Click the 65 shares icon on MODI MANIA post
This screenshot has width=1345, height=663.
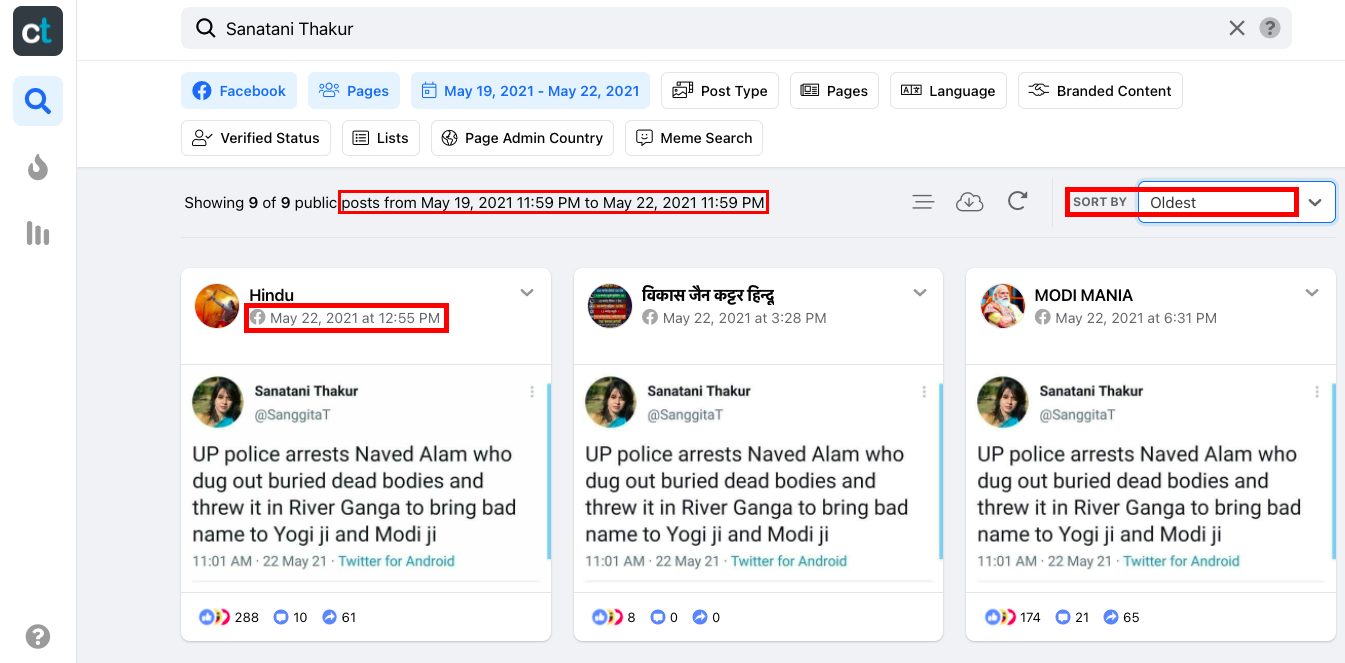click(x=1111, y=617)
